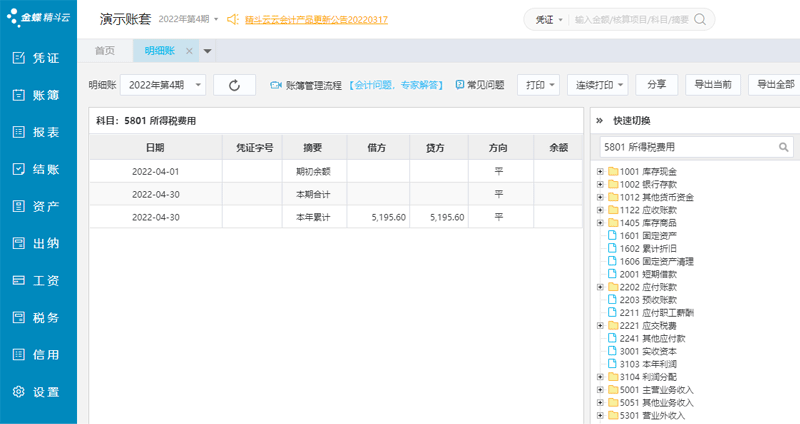Switch to the 首页 tab
This screenshot has height=424, width=800.
(105, 51)
